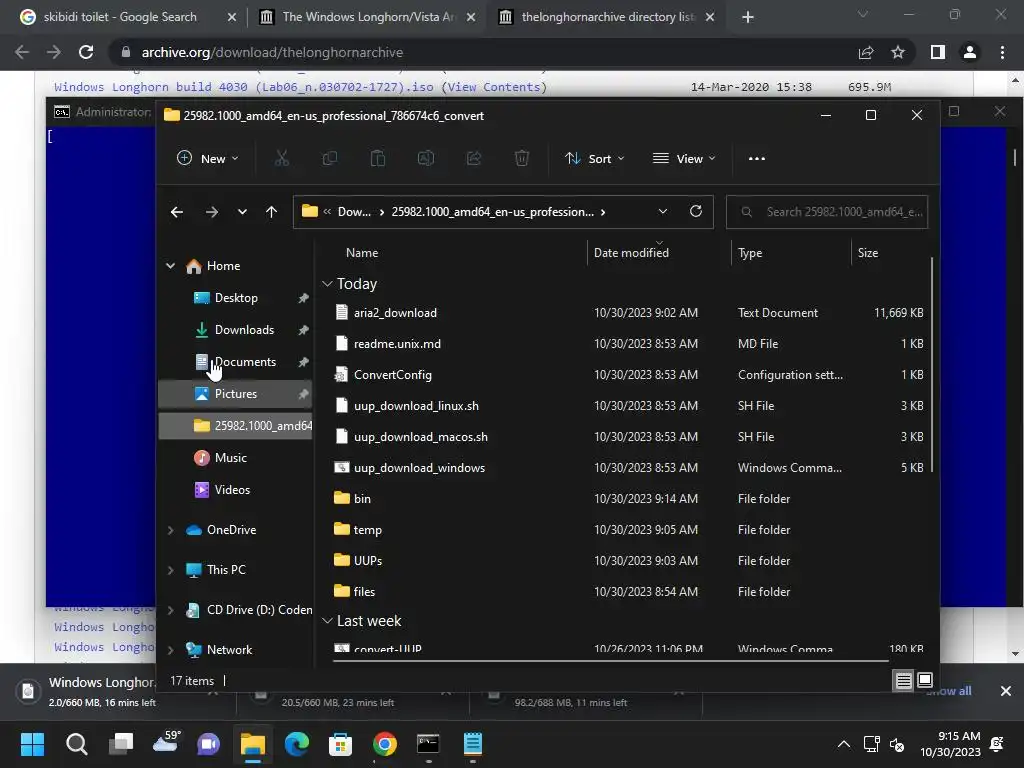1024x768 pixels.
Task: Switch to thelonghornarchive directory listing tab
Action: (607, 17)
